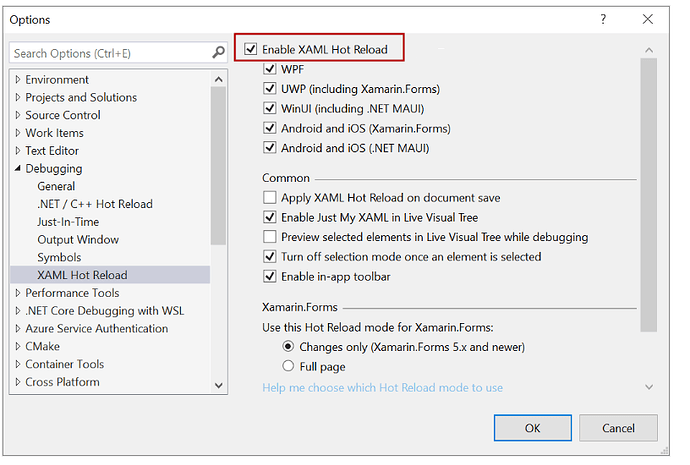Click the Source Control label

coord(62,115)
